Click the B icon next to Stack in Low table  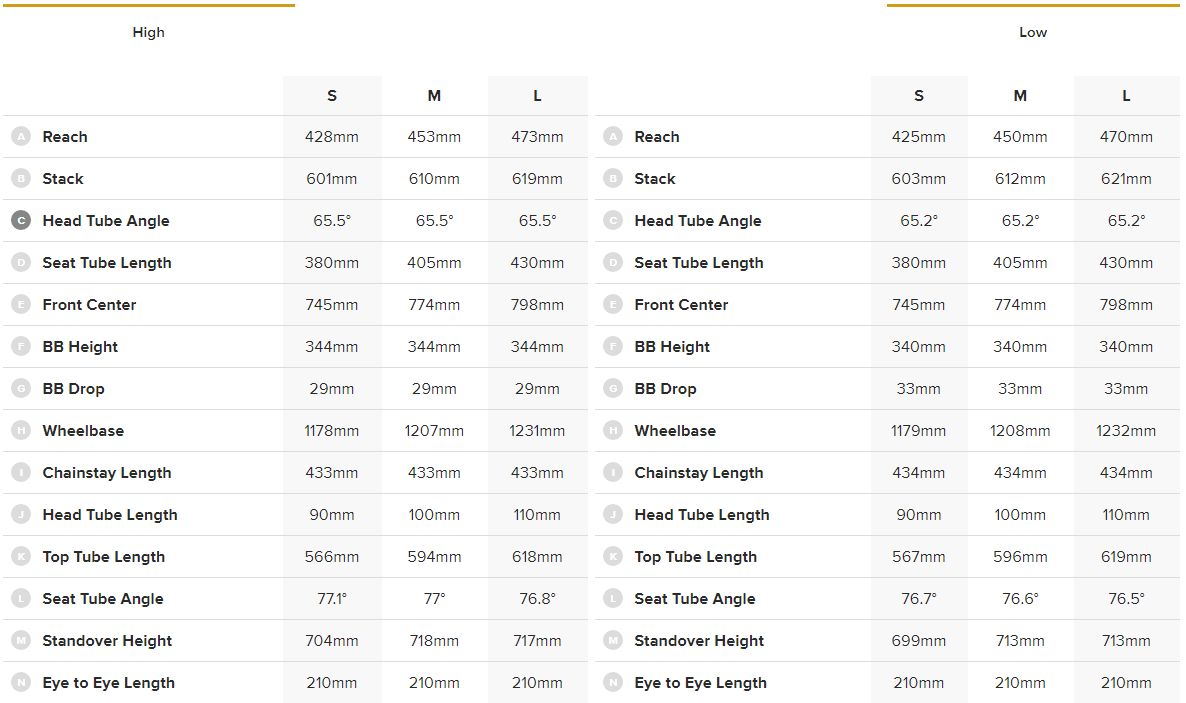tap(613, 179)
